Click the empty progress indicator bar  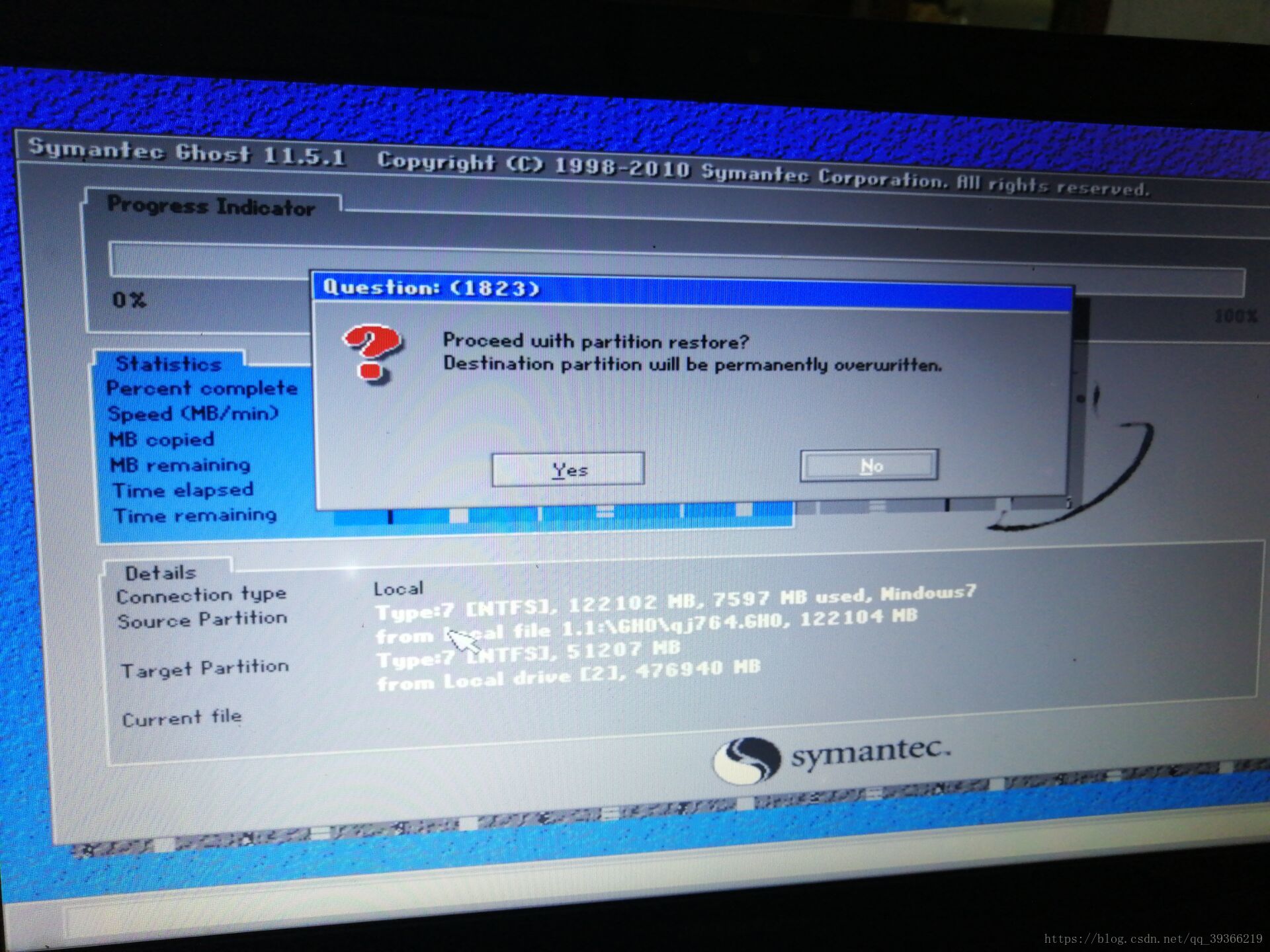(676, 269)
